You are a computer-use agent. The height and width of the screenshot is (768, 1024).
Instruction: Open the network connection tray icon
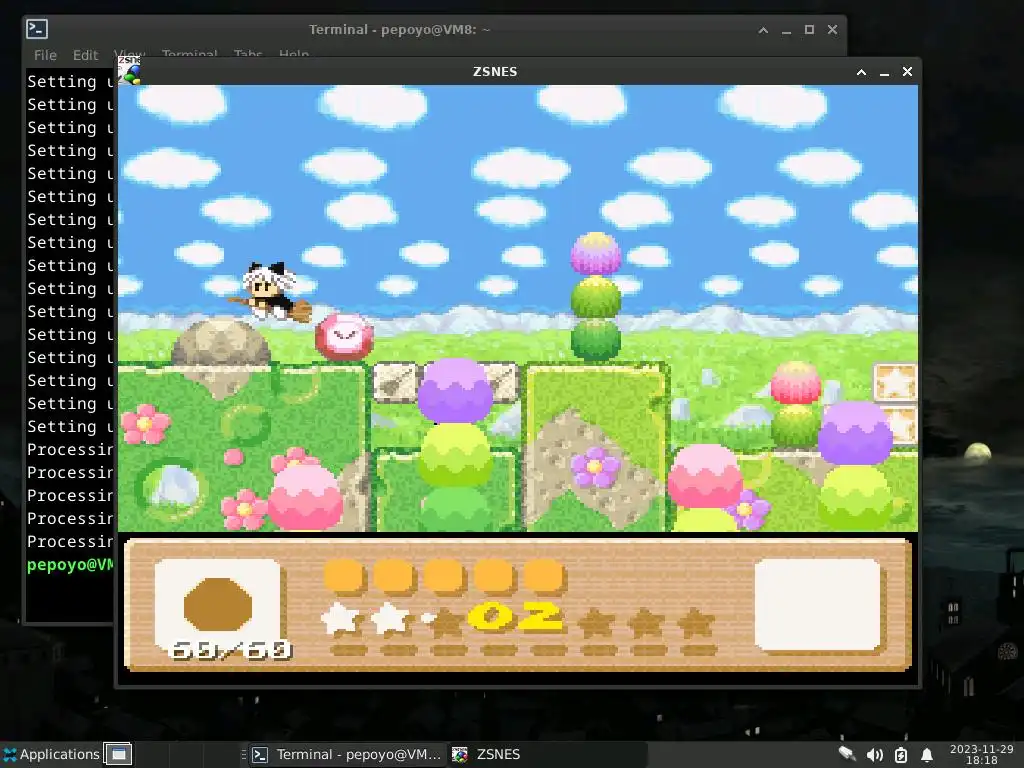847,754
